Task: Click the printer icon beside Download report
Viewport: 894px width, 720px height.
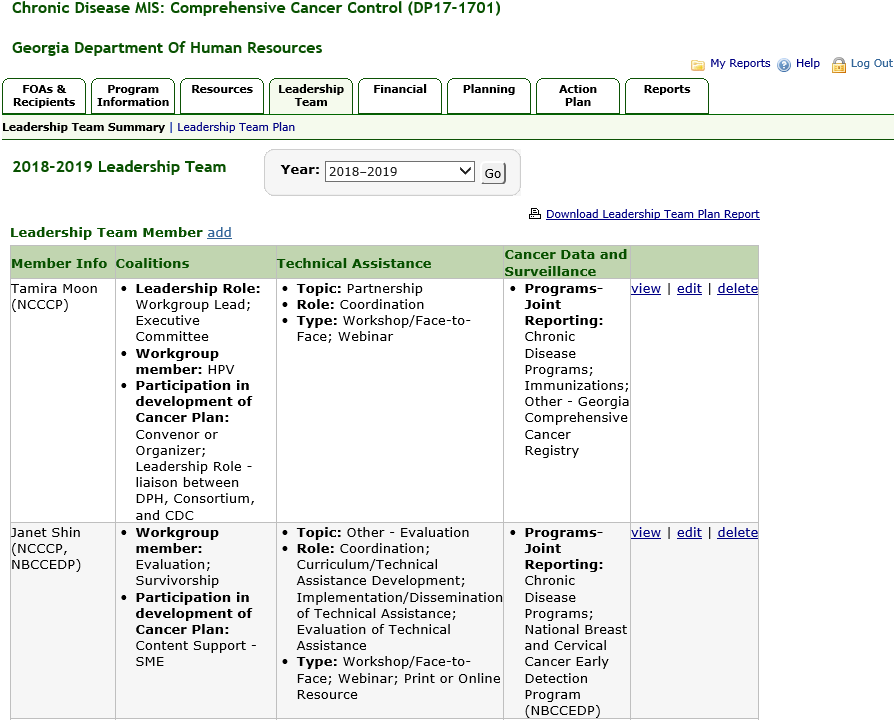Action: coord(534,214)
